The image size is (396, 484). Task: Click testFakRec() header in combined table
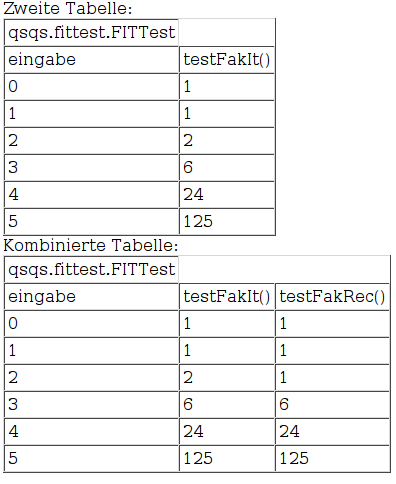[332, 297]
